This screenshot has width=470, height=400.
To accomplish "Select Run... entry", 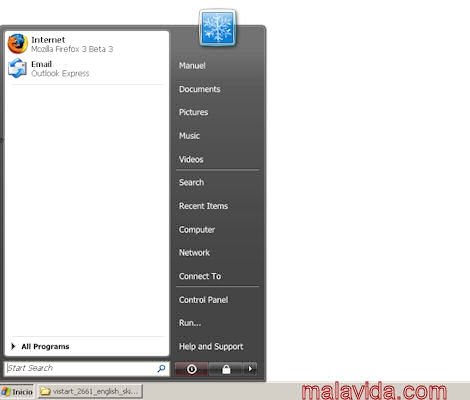I will [190, 323].
